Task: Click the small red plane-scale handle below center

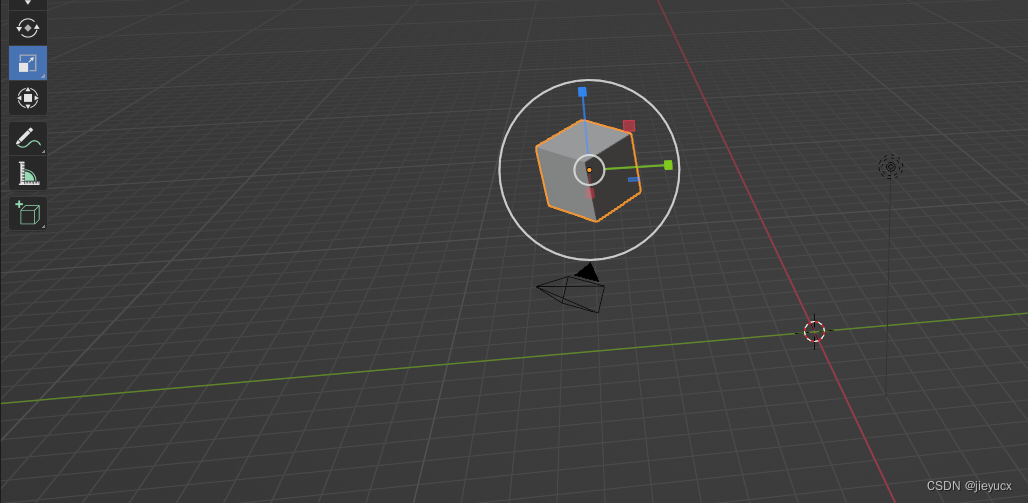Action: point(590,193)
